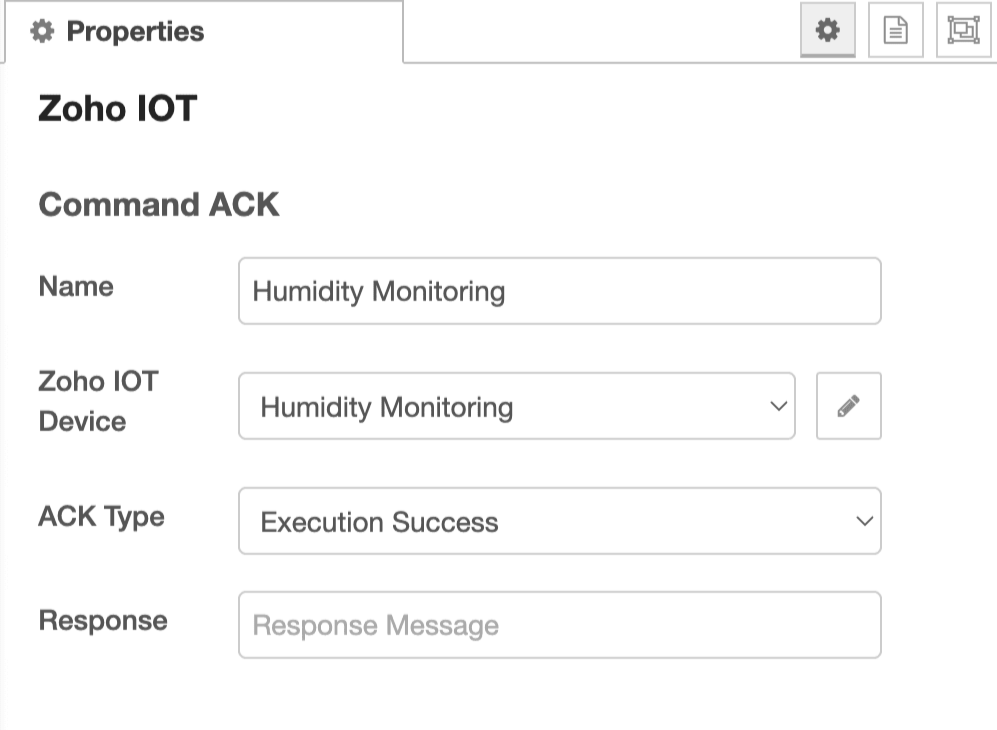Expand the Humidity Monitoring device dropdown
The height and width of the screenshot is (730, 997).
[516, 407]
